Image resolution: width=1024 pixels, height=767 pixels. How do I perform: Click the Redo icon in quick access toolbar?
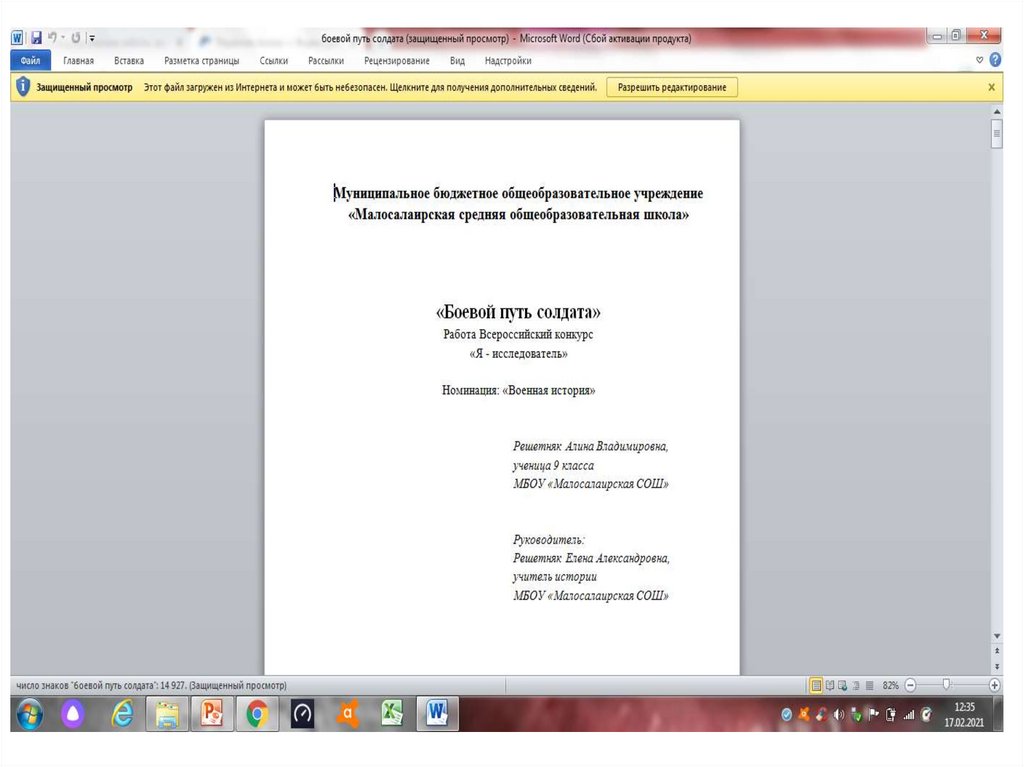(x=76, y=38)
